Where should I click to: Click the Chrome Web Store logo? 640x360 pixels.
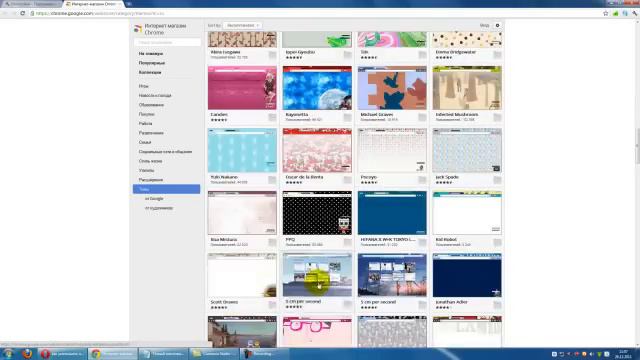pyautogui.click(x=138, y=29)
